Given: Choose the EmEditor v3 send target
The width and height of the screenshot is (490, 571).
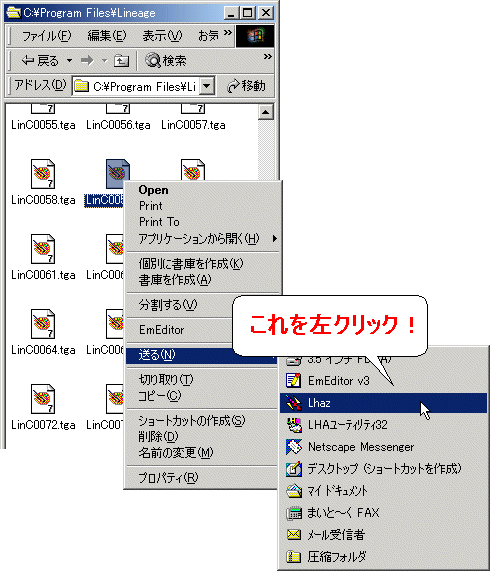Looking at the screenshot, I should pyautogui.click(x=383, y=381).
